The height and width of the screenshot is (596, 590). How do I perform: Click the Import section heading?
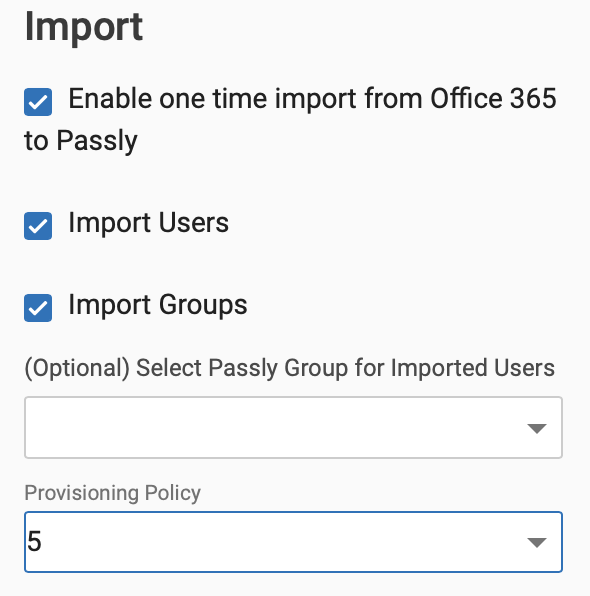coord(84,27)
